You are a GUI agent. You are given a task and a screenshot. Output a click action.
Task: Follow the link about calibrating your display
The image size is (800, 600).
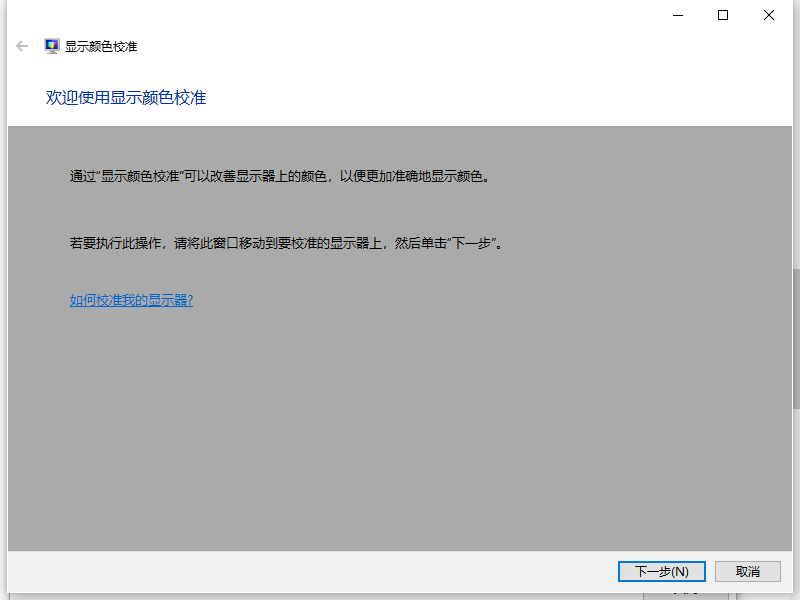click(x=131, y=299)
